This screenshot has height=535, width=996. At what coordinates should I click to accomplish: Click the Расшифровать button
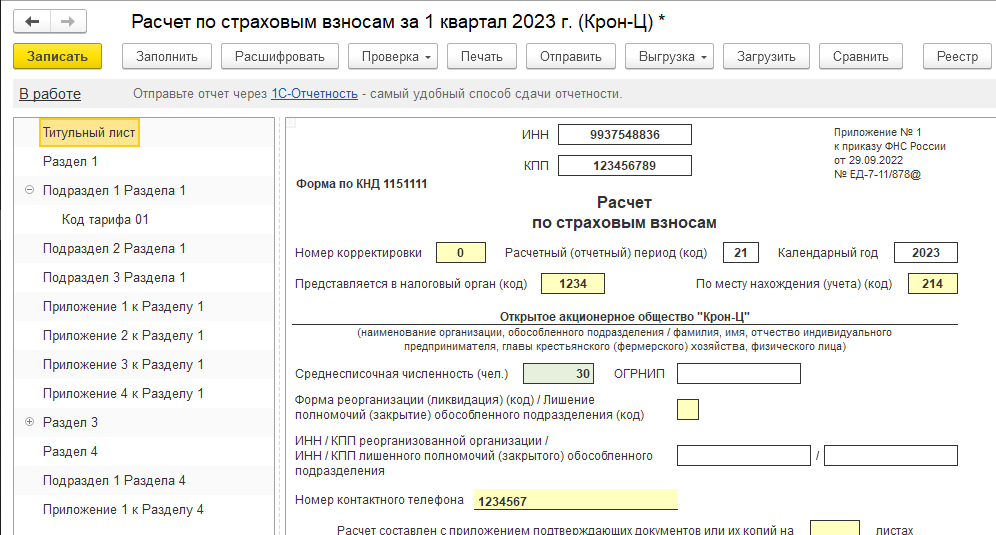pos(279,57)
